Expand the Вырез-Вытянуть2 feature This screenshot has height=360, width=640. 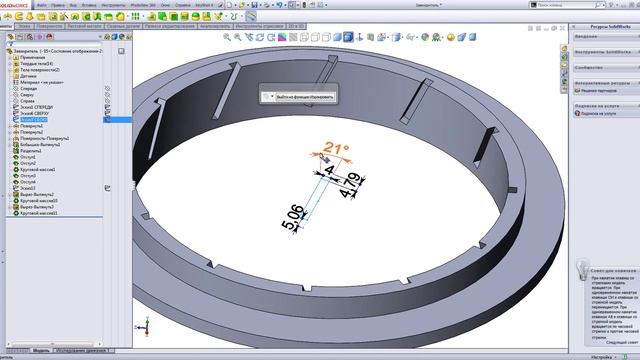coord(10,195)
